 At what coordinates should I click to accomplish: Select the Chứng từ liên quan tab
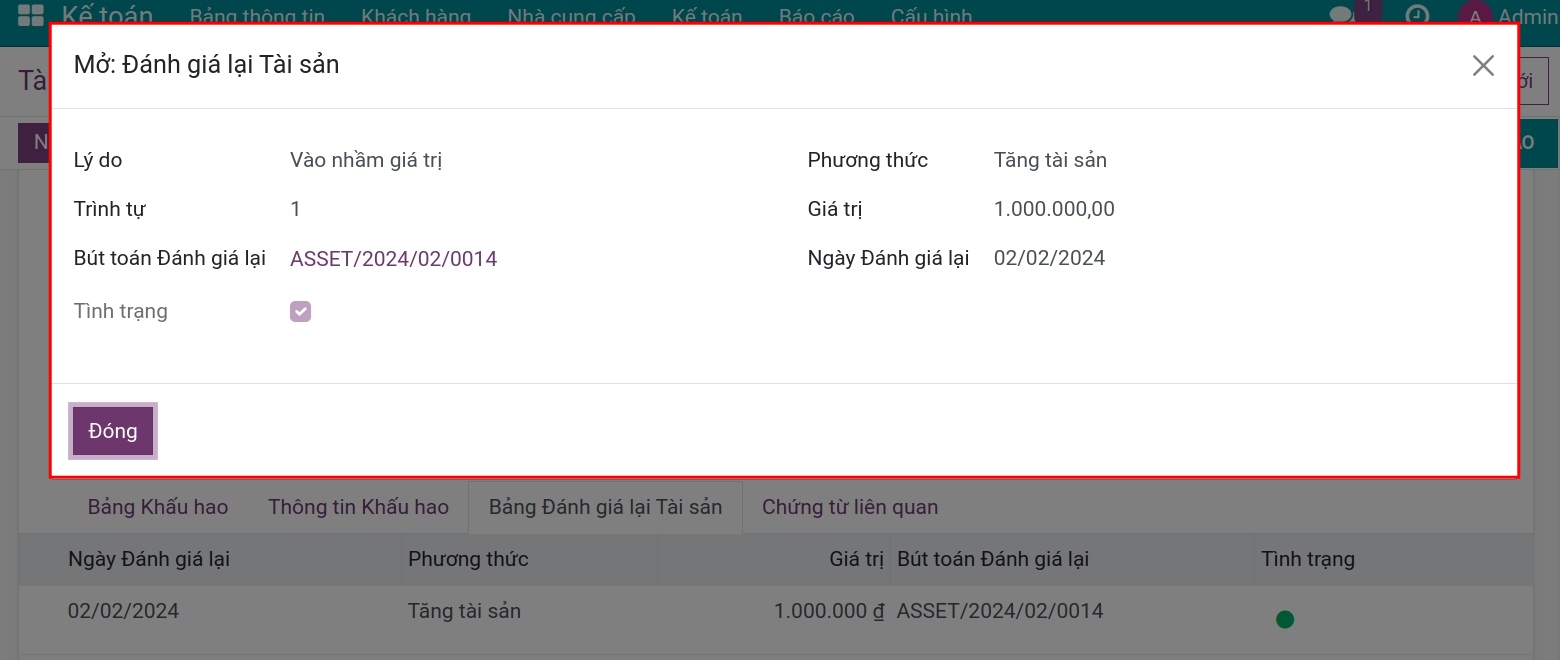point(850,507)
